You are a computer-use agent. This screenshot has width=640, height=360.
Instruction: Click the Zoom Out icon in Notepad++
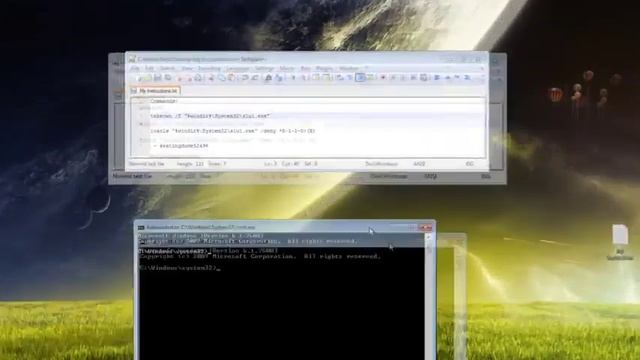point(304,78)
